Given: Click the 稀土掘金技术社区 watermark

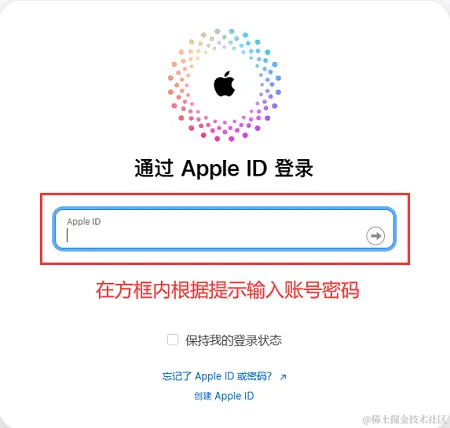Looking at the screenshot, I should pos(405,419).
